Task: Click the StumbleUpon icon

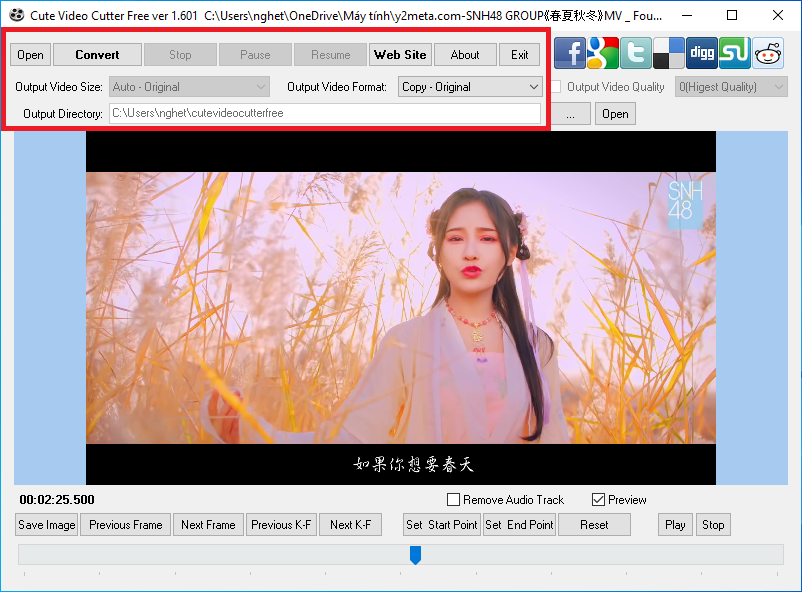Action: click(x=735, y=53)
